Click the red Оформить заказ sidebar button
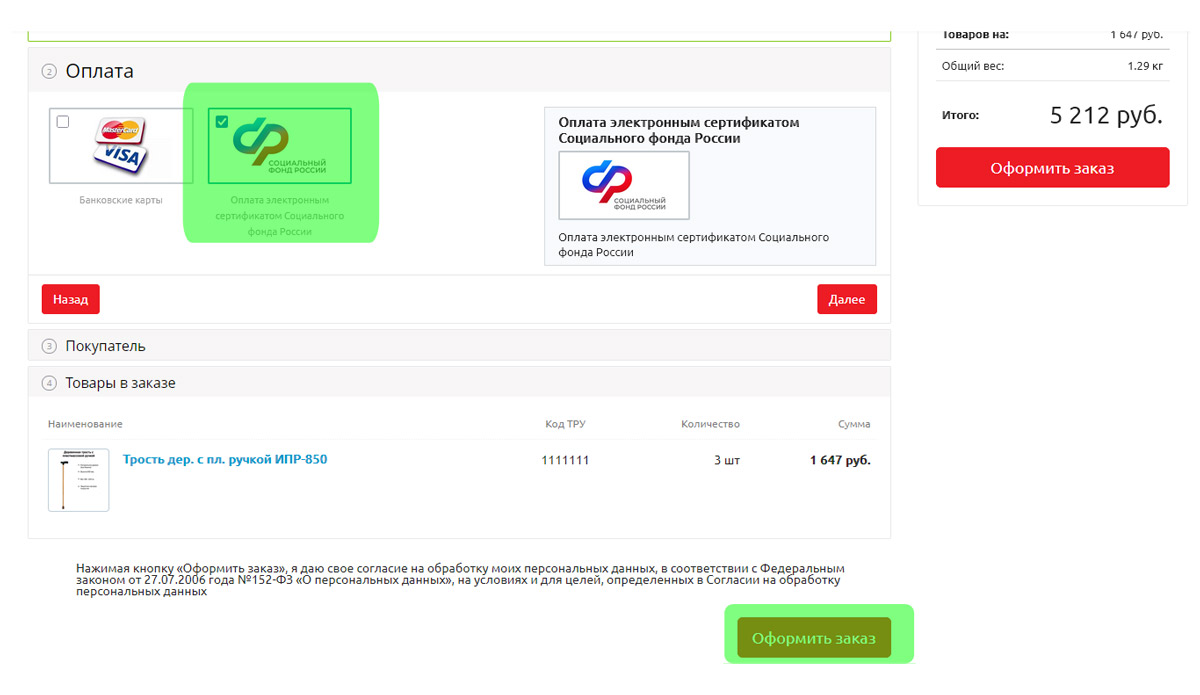This screenshot has height=695, width=1200. click(x=1052, y=168)
